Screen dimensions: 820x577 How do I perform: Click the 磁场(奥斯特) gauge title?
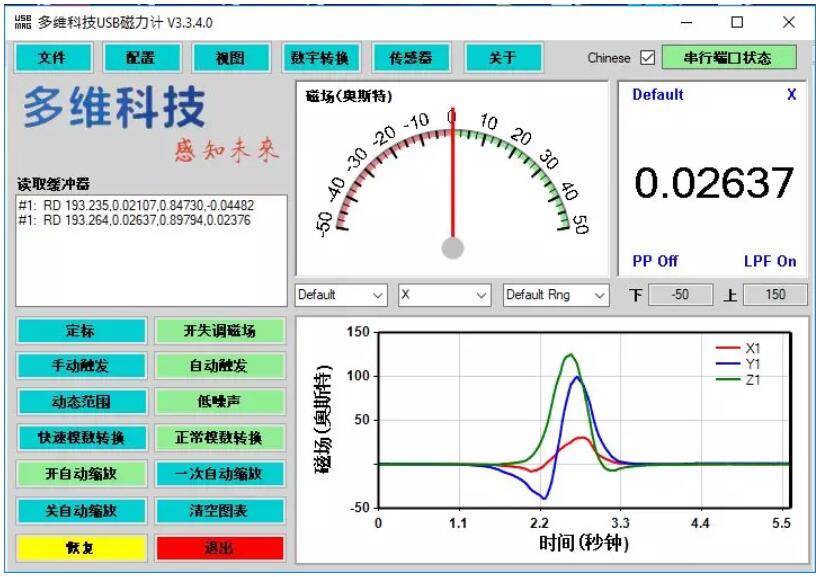coord(349,96)
